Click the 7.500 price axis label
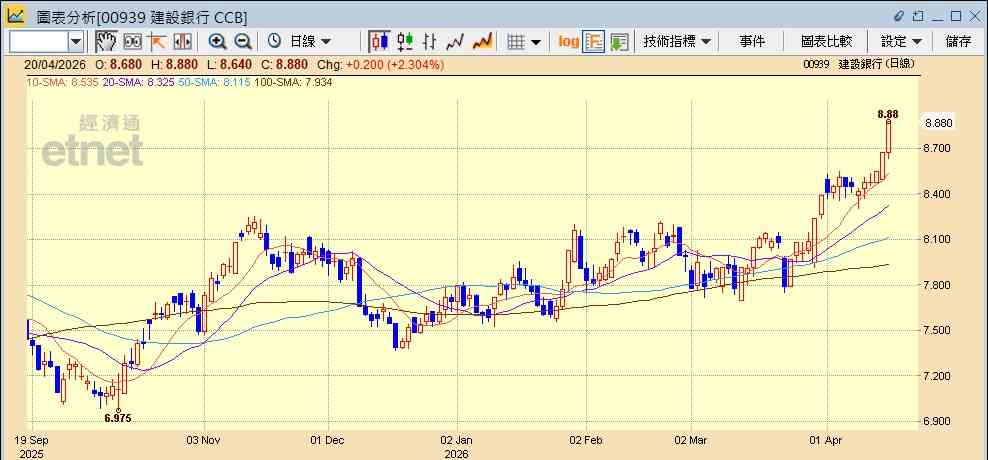The image size is (988, 460). (x=937, y=330)
